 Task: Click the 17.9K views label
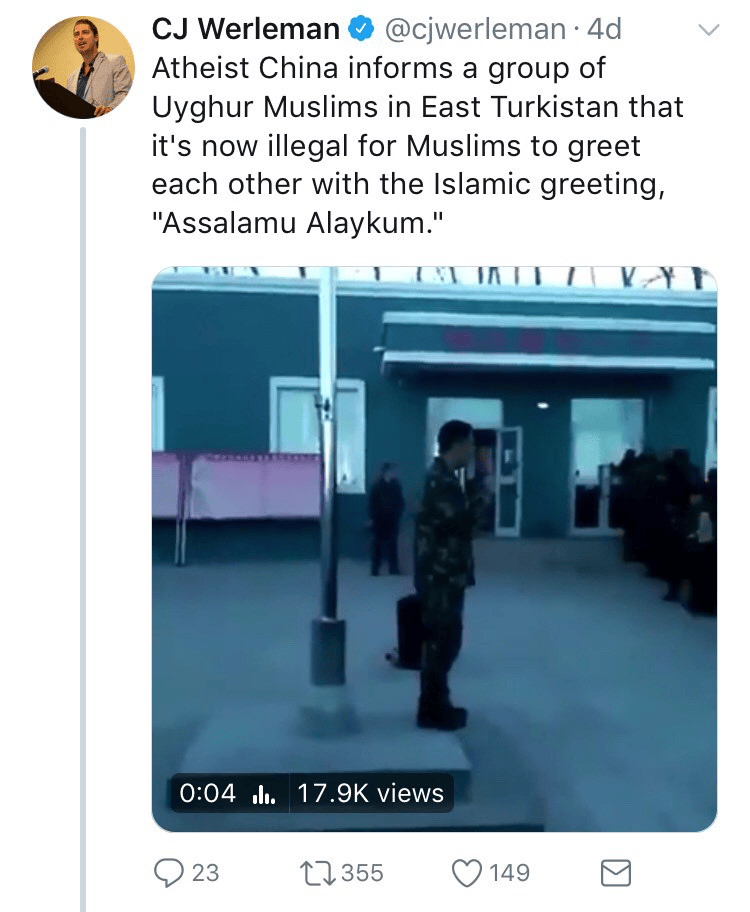pyautogui.click(x=371, y=793)
